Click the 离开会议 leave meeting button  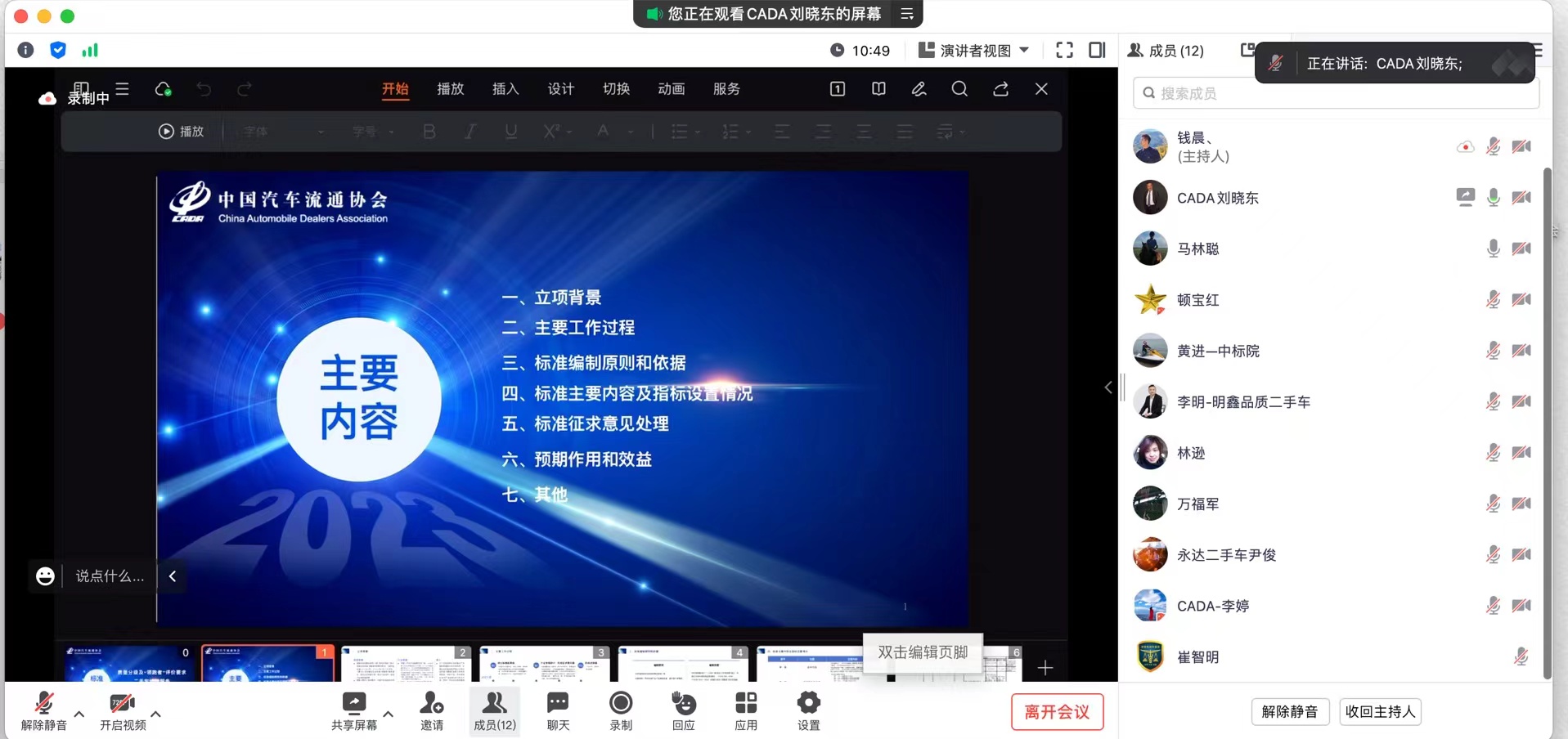pos(1056,711)
